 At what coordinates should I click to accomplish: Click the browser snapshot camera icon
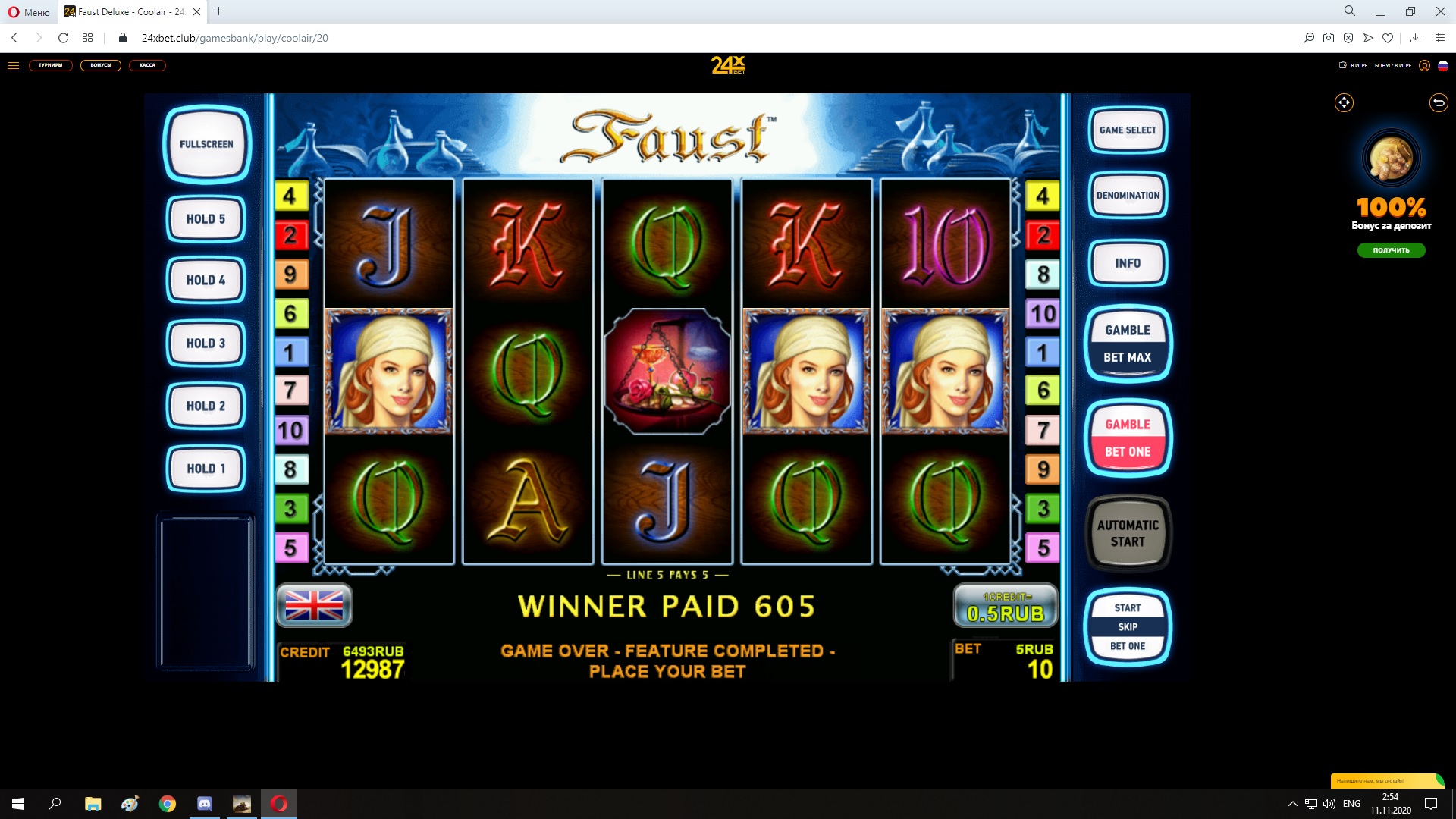(x=1329, y=38)
